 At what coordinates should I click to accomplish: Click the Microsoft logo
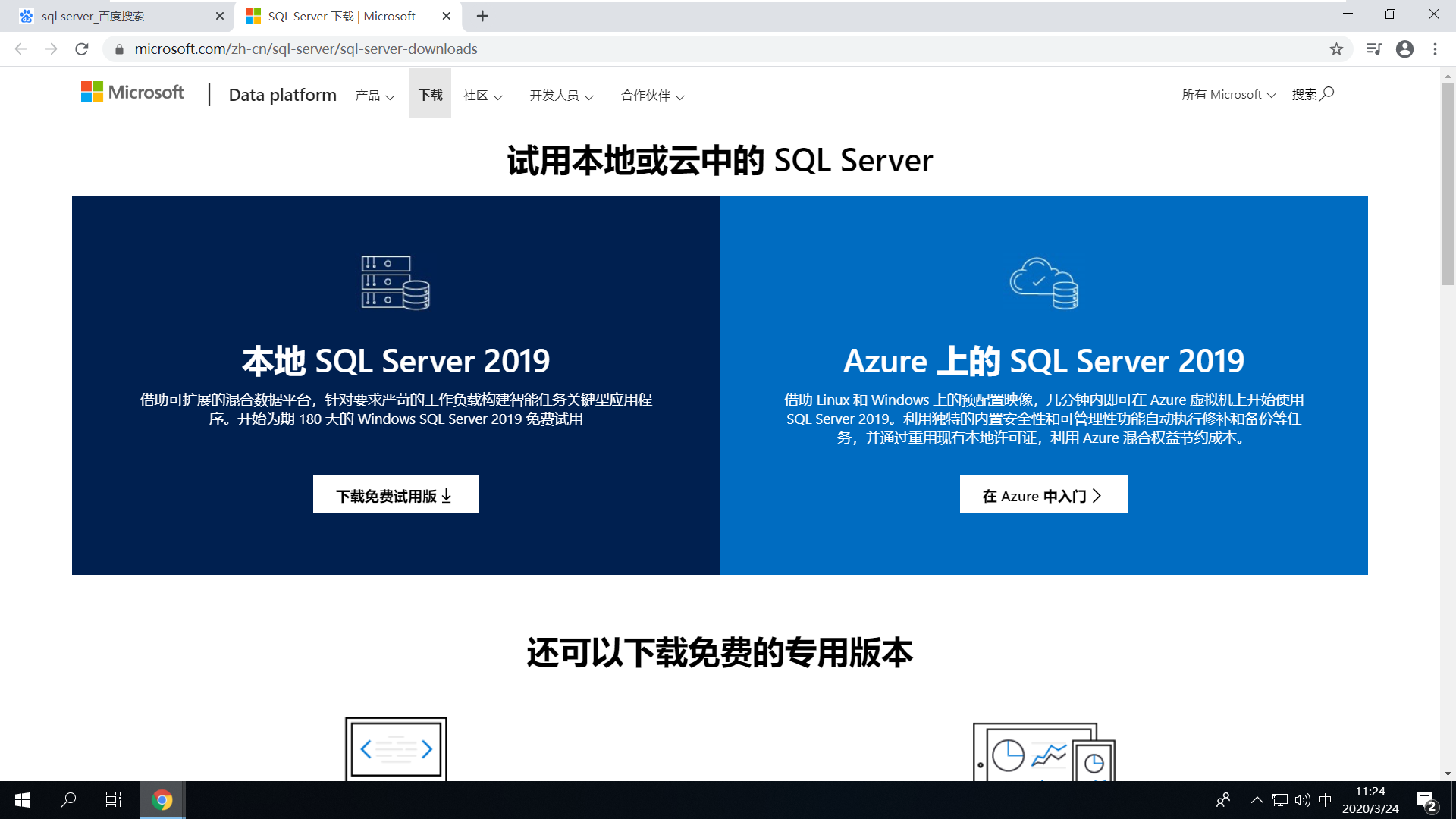coord(132,93)
